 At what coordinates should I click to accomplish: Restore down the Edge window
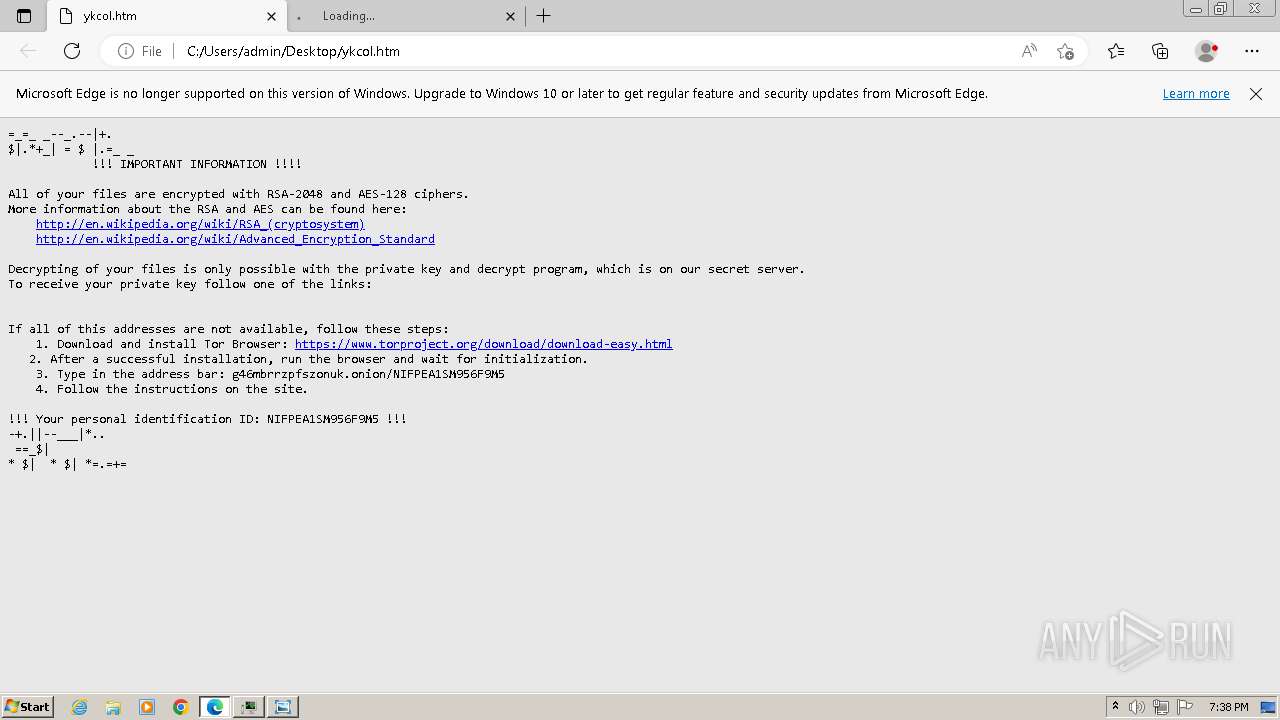1221,9
